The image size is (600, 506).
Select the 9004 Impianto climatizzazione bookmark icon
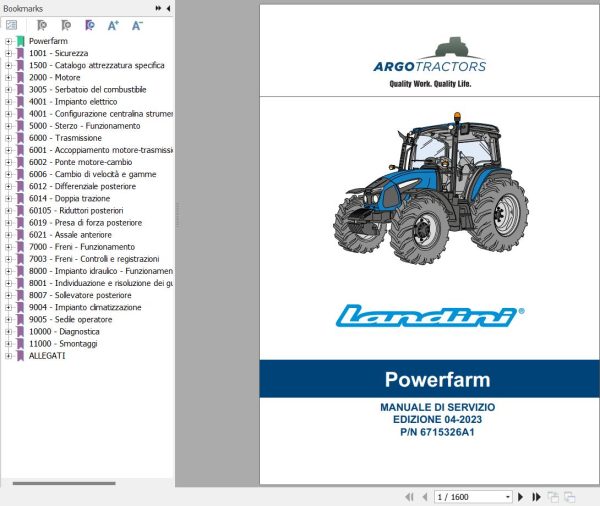21,307
